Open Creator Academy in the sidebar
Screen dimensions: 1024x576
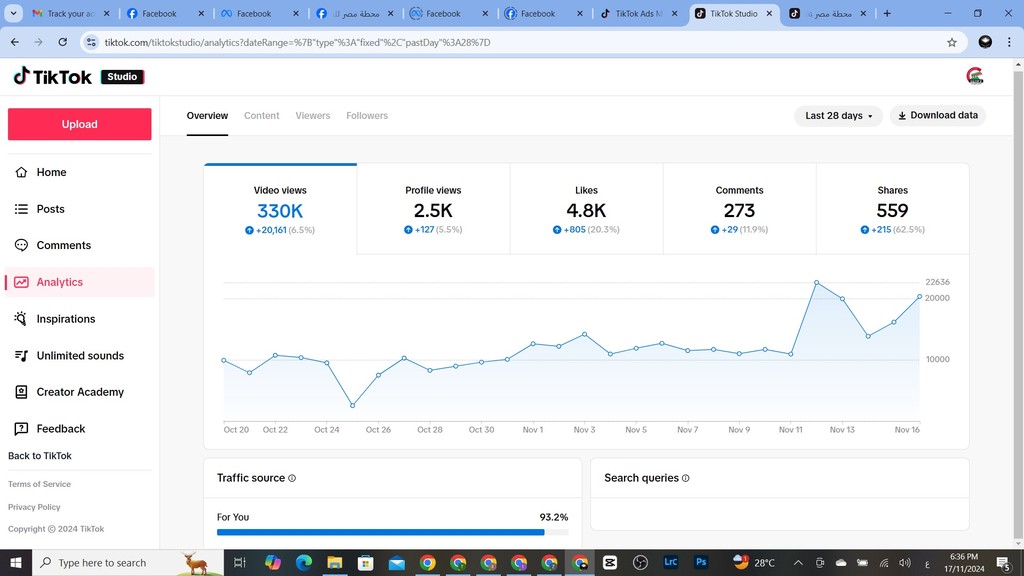point(80,392)
